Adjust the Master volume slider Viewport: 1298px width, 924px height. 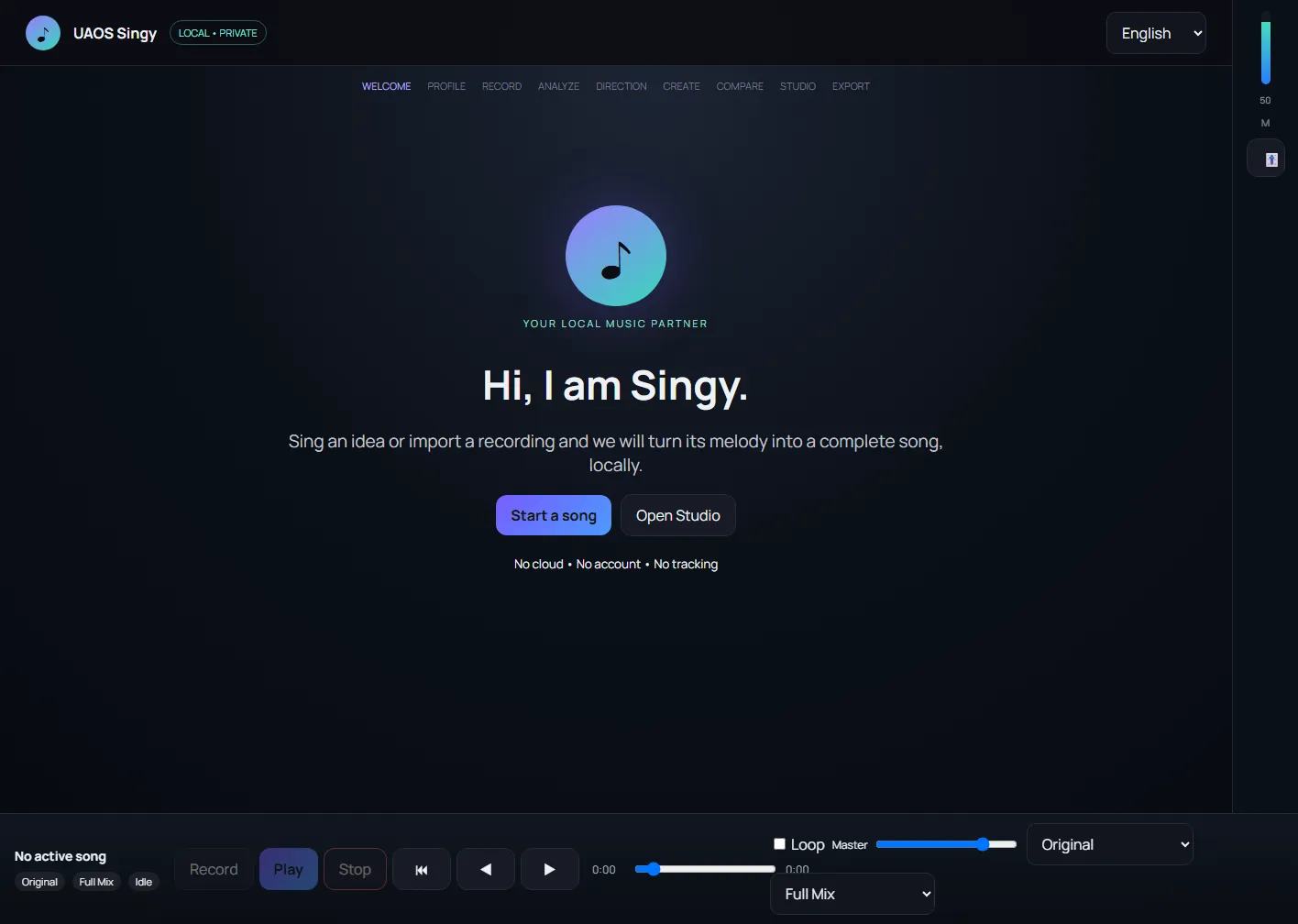coord(946,844)
